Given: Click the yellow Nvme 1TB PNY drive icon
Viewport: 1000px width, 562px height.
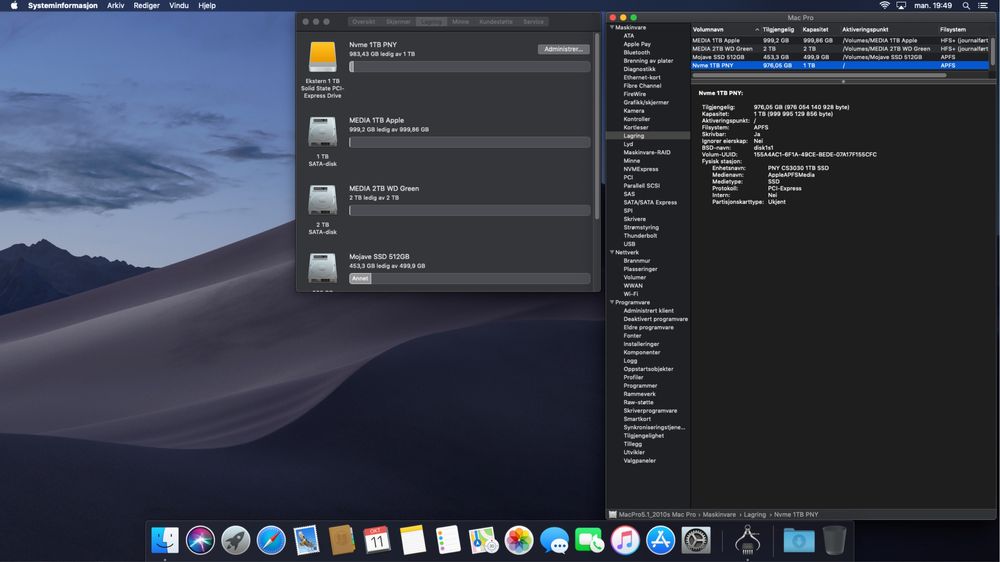Looking at the screenshot, I should click(323, 57).
